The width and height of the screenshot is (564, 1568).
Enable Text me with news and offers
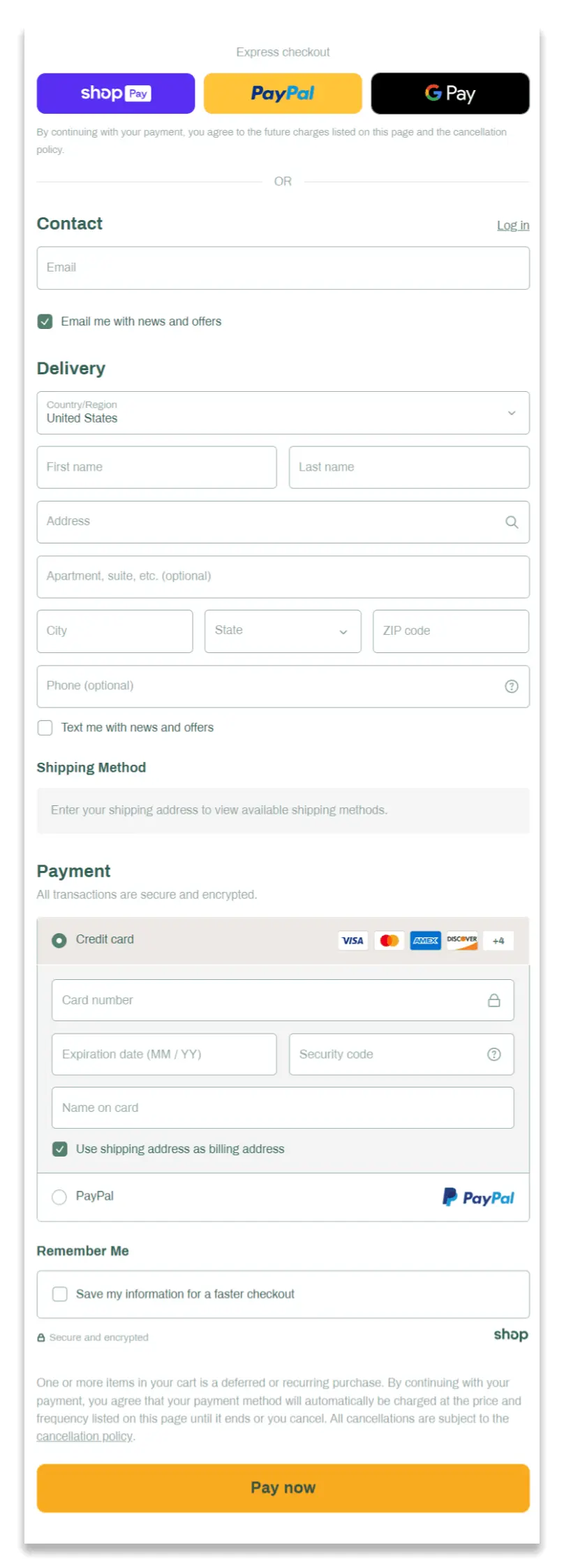(45, 727)
